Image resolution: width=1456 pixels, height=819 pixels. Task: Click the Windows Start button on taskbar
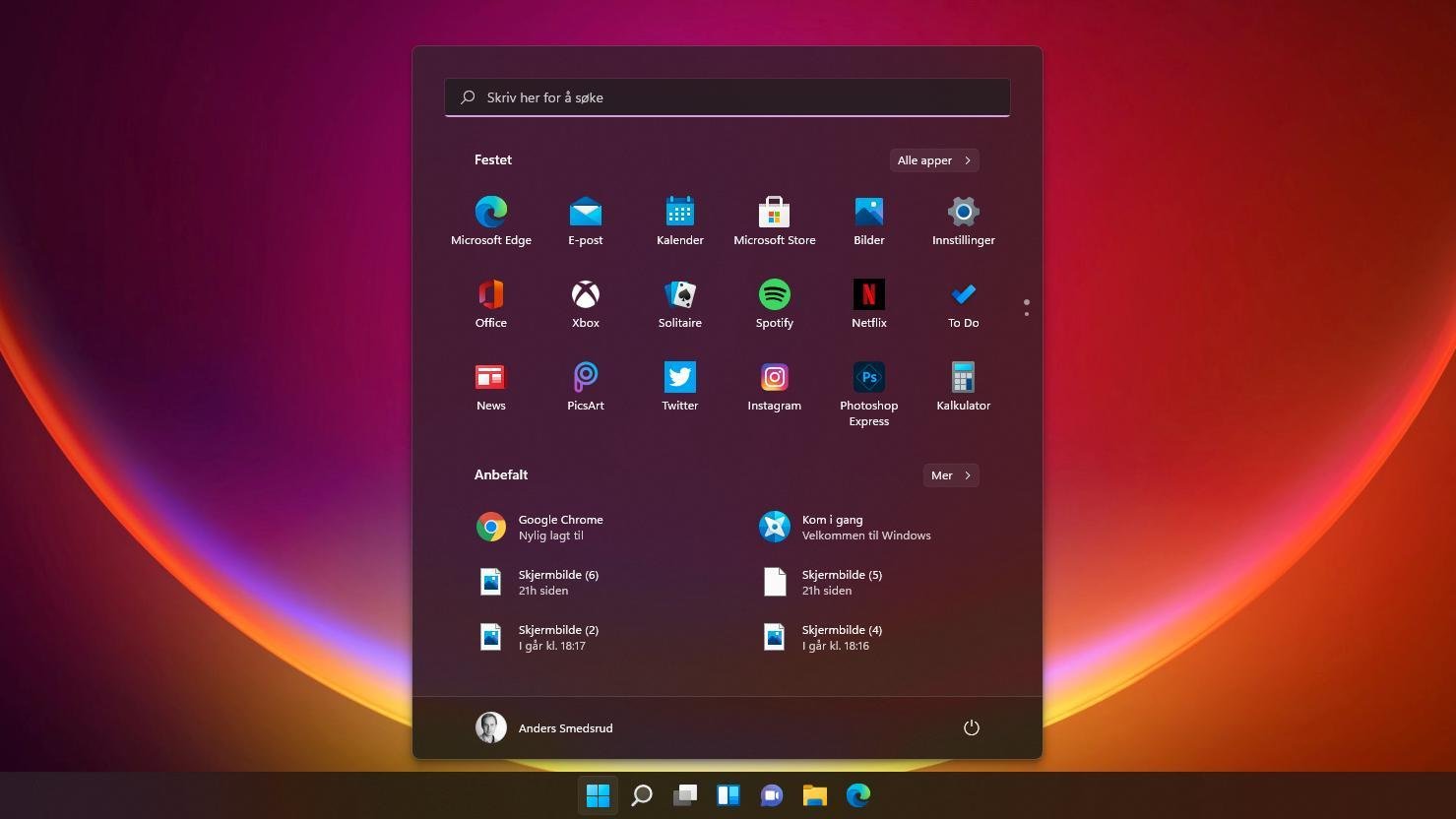tap(598, 795)
